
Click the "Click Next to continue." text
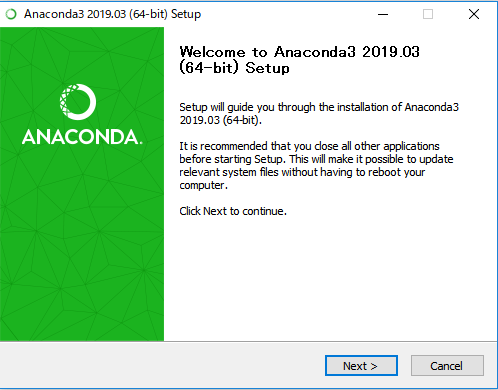point(233,211)
